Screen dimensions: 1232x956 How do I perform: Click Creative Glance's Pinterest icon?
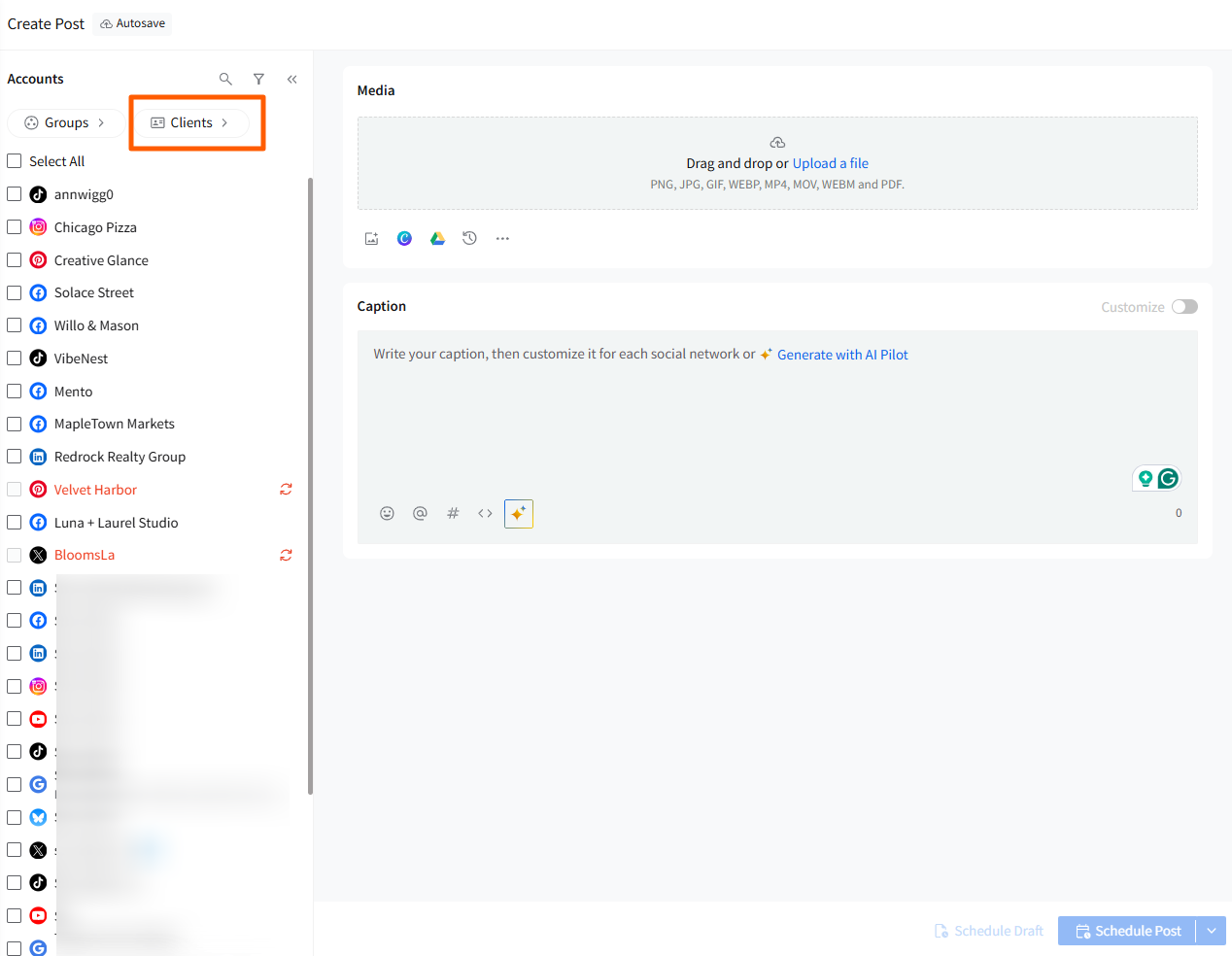pos(38,260)
